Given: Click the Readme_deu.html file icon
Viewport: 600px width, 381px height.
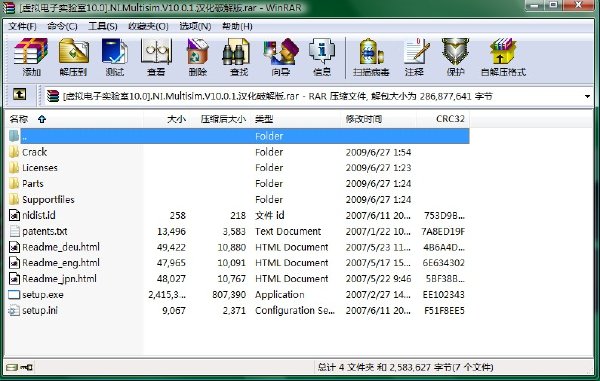Looking at the screenshot, I should point(14,247).
